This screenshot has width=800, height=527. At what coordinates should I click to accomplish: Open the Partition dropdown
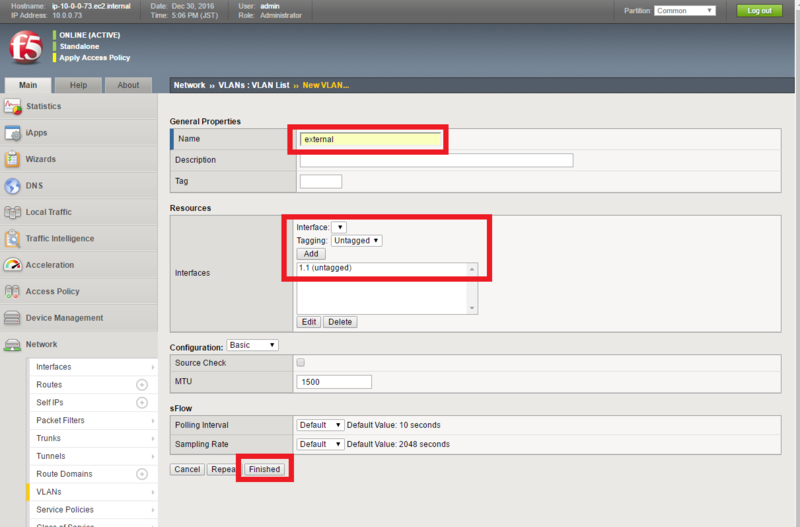(685, 11)
